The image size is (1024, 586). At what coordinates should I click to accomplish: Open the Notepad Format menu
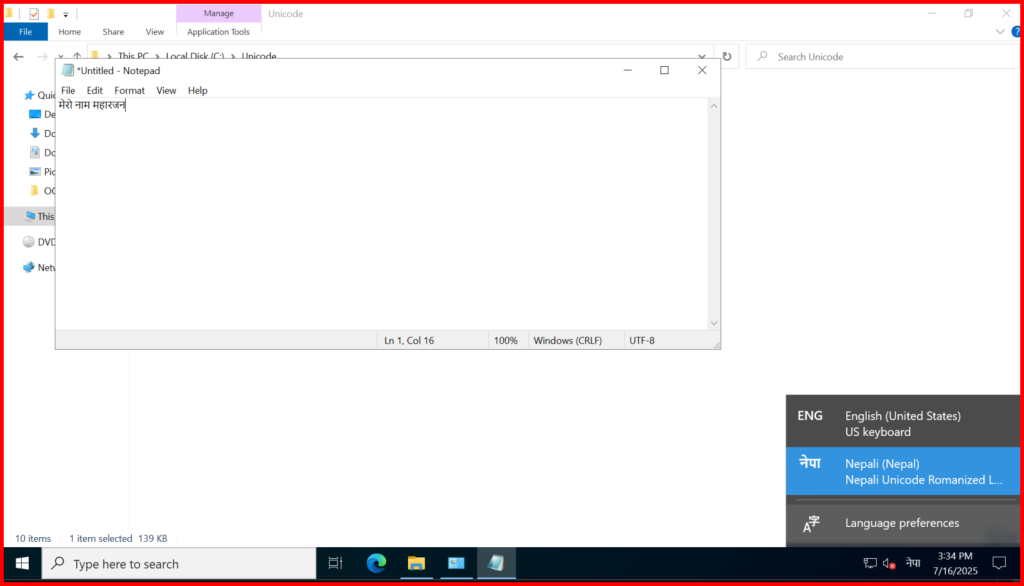tap(129, 90)
